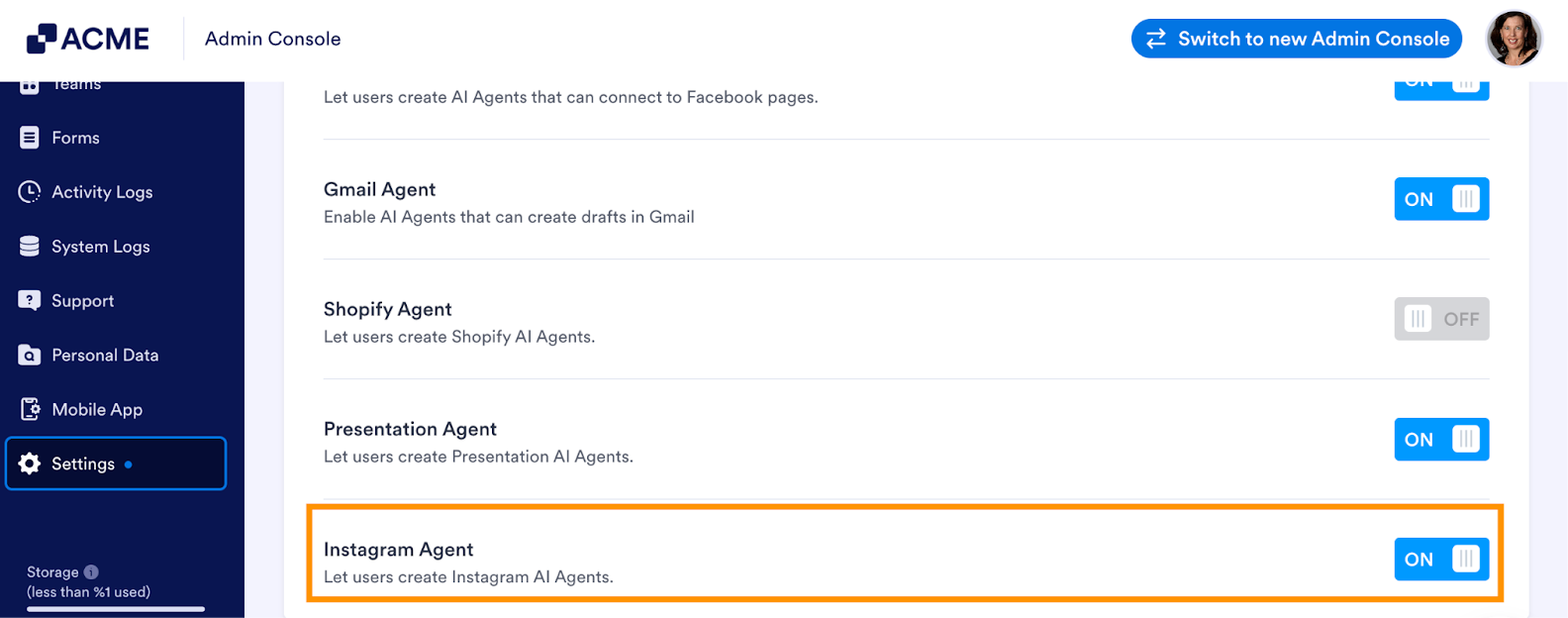
Task: Open Activity Logs via its clock icon
Action: click(x=29, y=191)
